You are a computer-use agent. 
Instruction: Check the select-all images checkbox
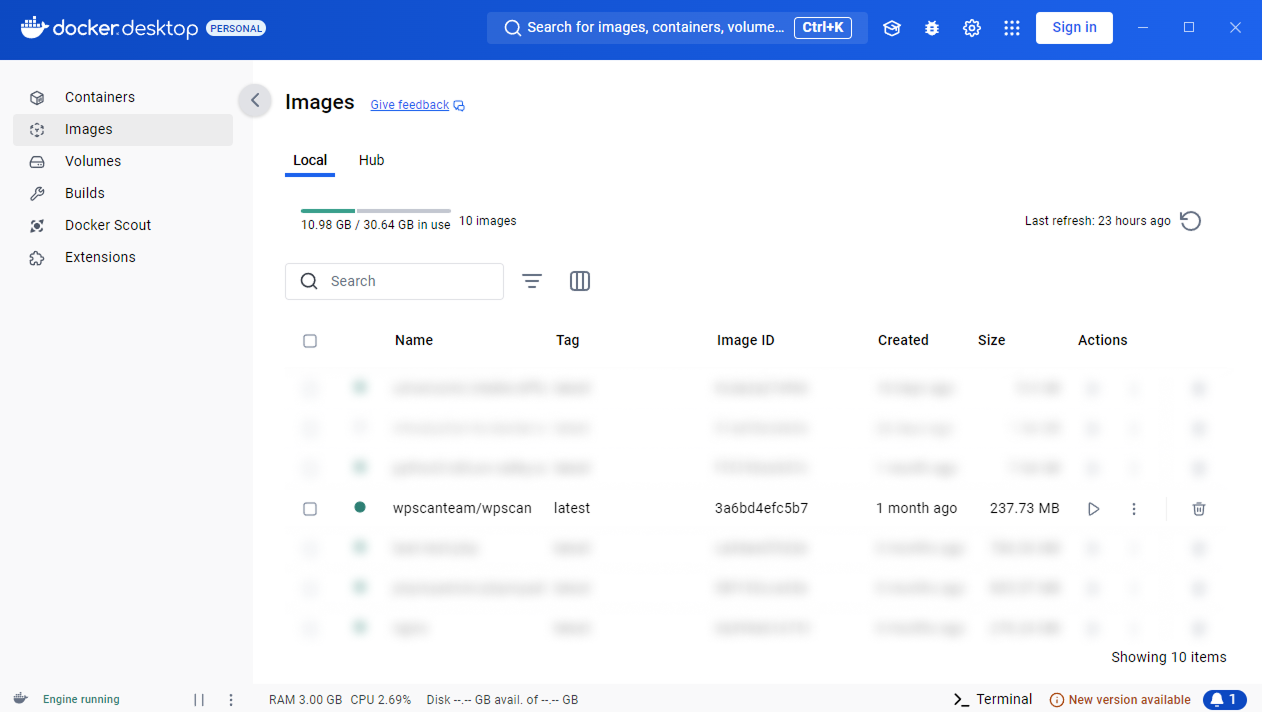310,340
